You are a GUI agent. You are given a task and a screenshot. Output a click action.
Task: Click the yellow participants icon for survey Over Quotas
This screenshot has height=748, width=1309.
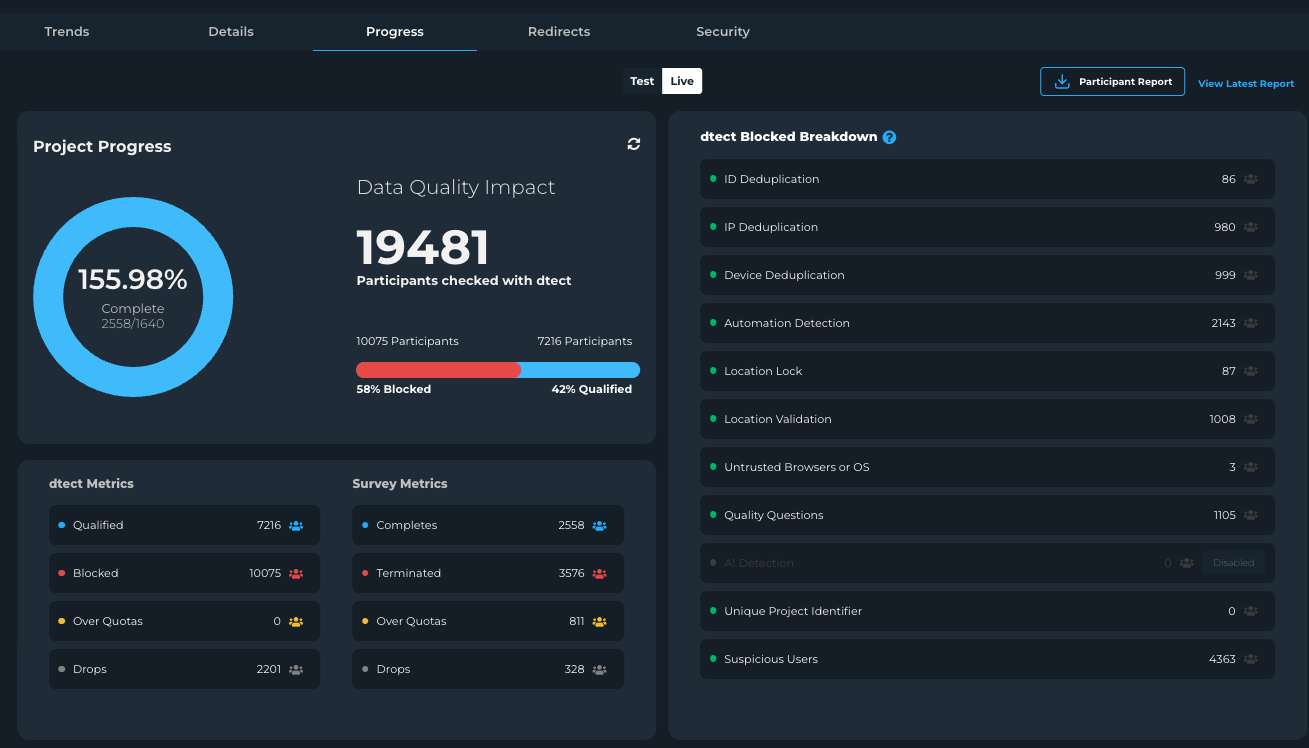[599, 621]
